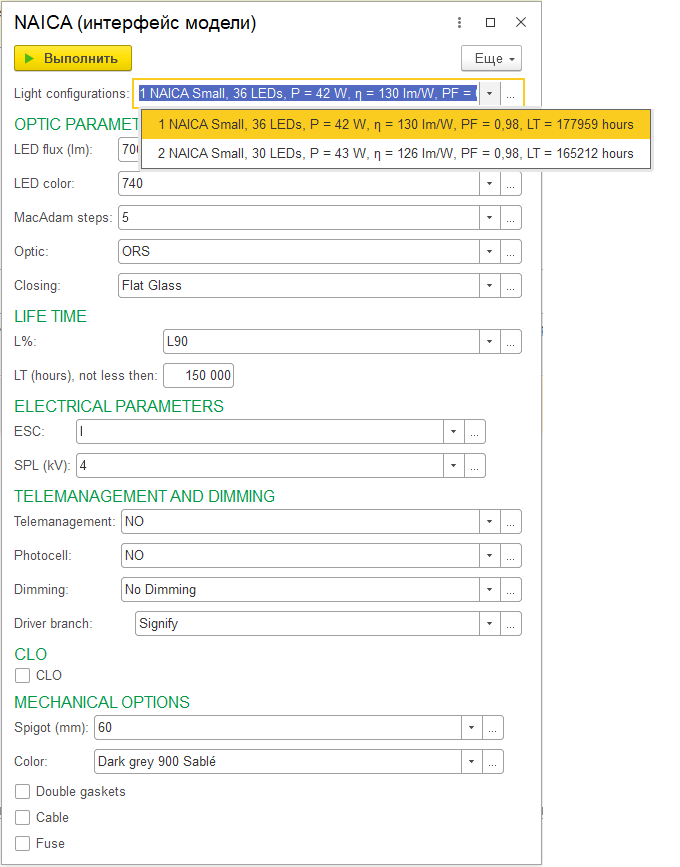Tick the Double gaskets checkbox

coord(23,792)
